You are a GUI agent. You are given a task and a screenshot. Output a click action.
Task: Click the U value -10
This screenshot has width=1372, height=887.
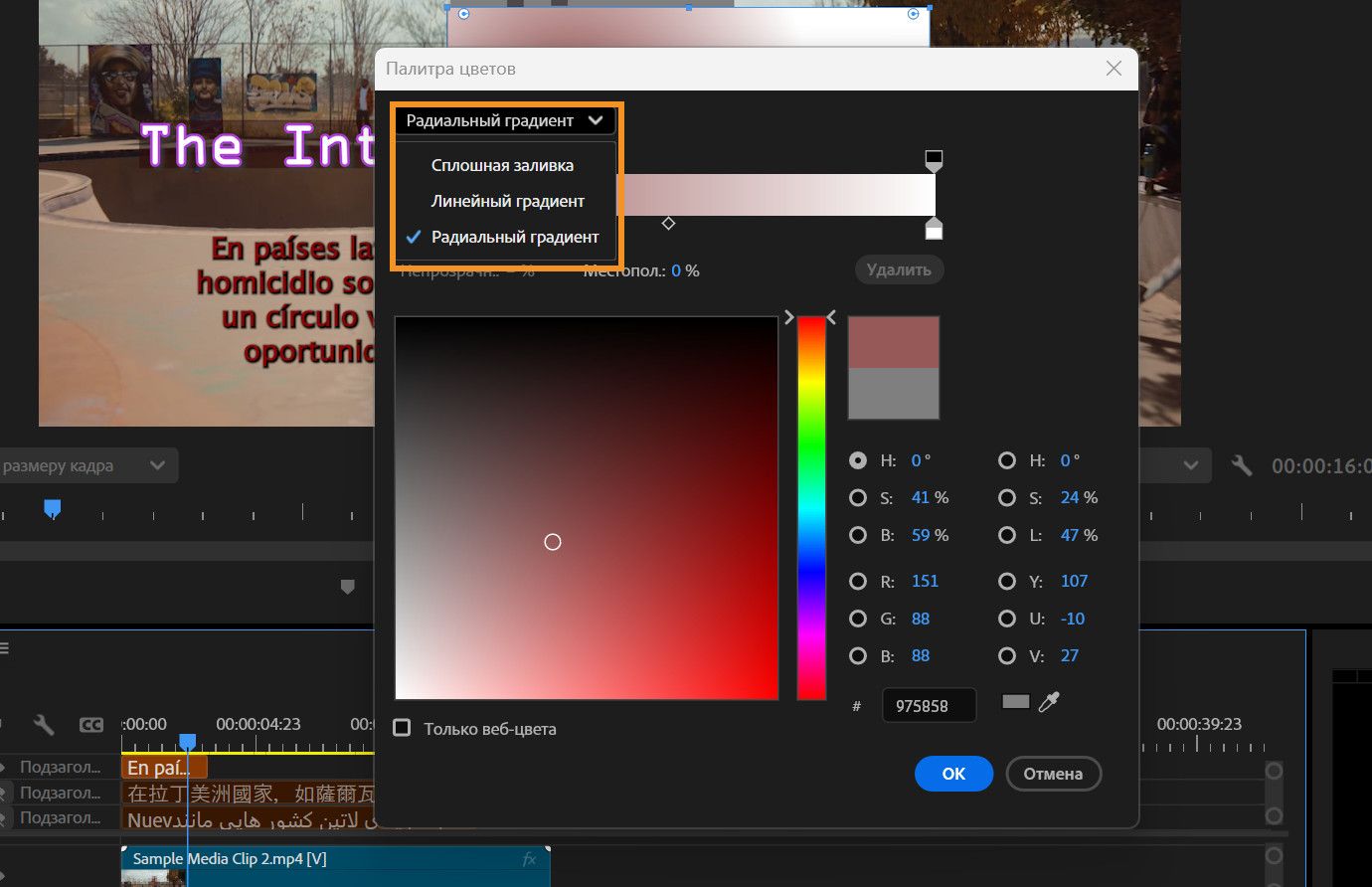[x=1073, y=619]
